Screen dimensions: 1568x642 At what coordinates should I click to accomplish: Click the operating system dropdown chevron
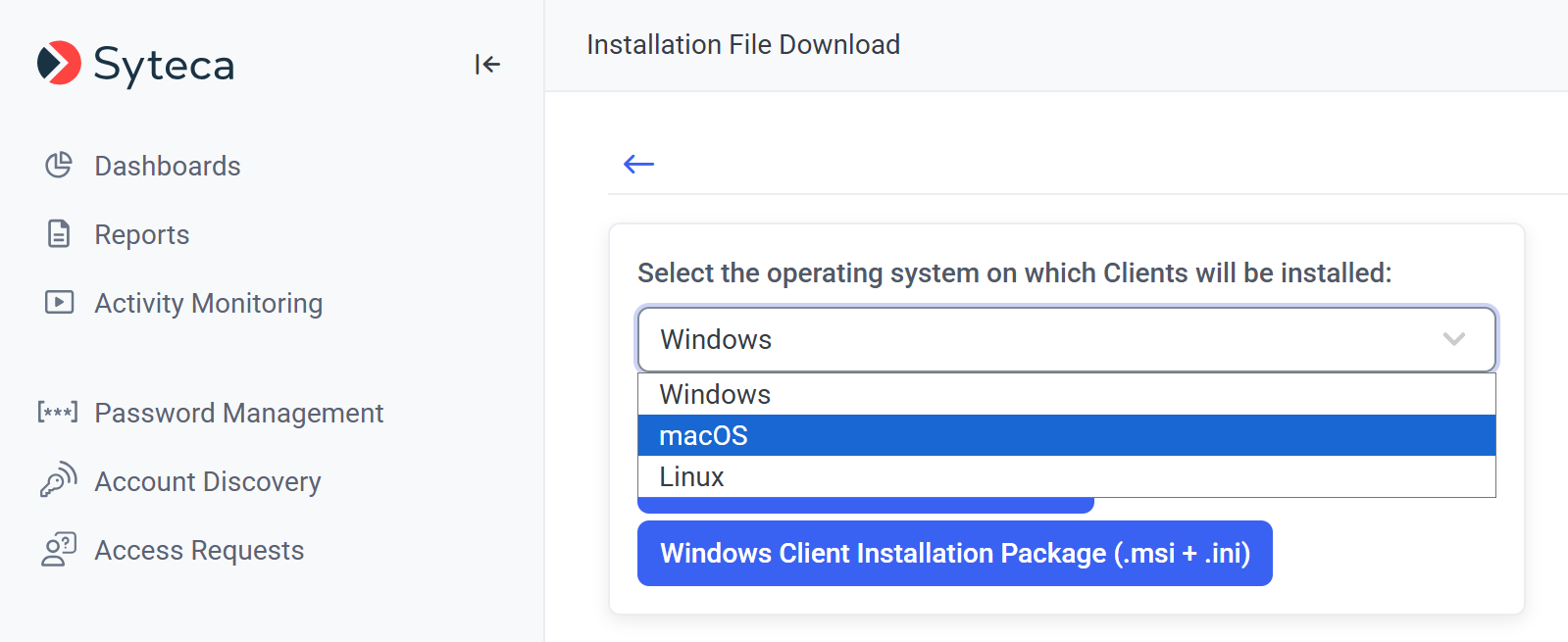pos(1453,339)
